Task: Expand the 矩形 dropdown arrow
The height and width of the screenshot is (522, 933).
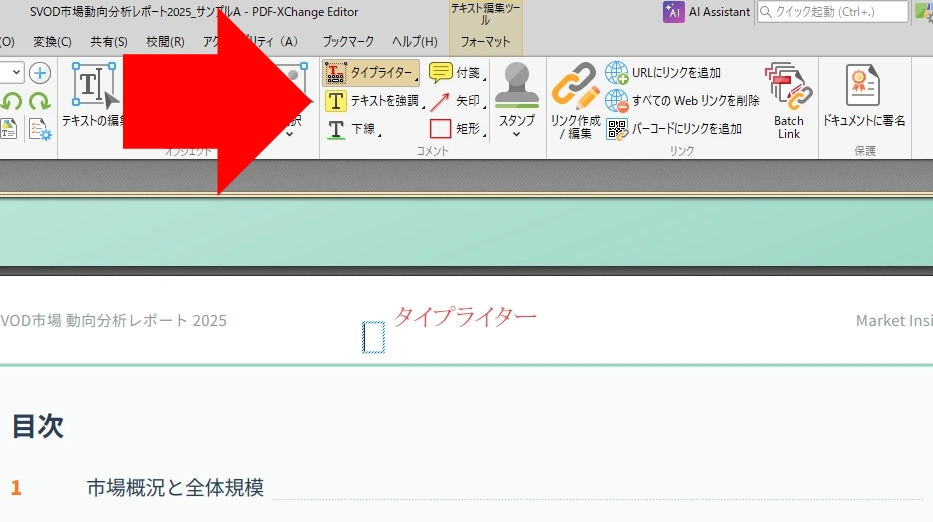Action: click(484, 135)
